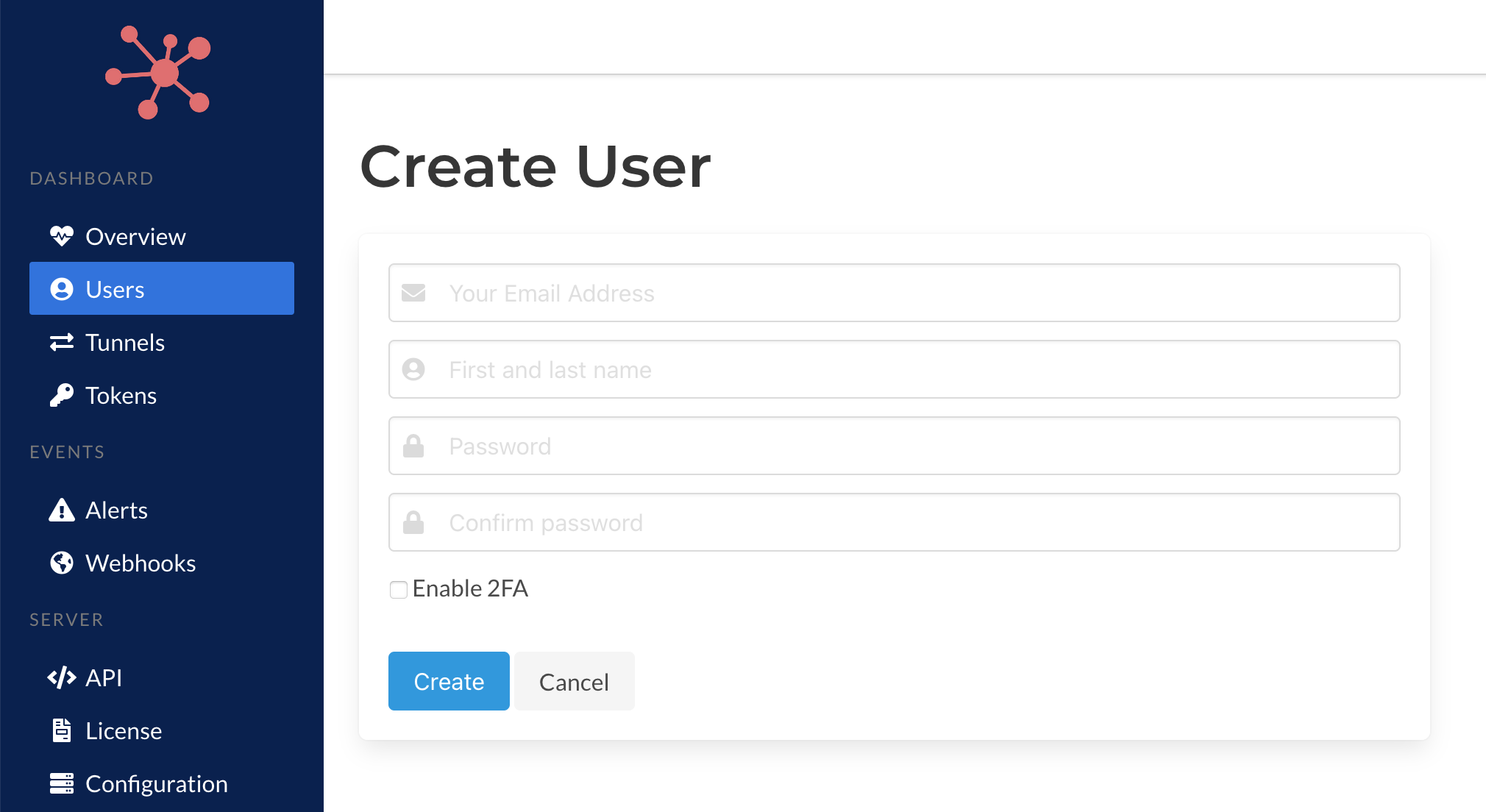Click the heartbeat icon next to Overview
This screenshot has height=812, width=1486.
pos(62,236)
